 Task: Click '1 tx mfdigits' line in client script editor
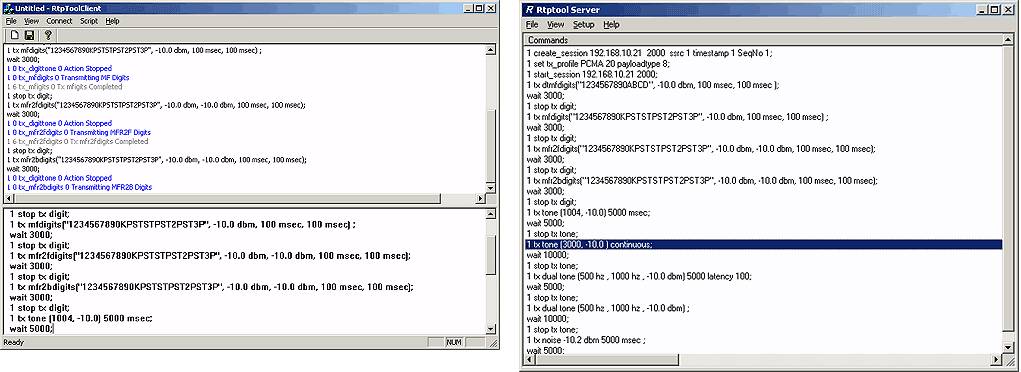click(183, 224)
